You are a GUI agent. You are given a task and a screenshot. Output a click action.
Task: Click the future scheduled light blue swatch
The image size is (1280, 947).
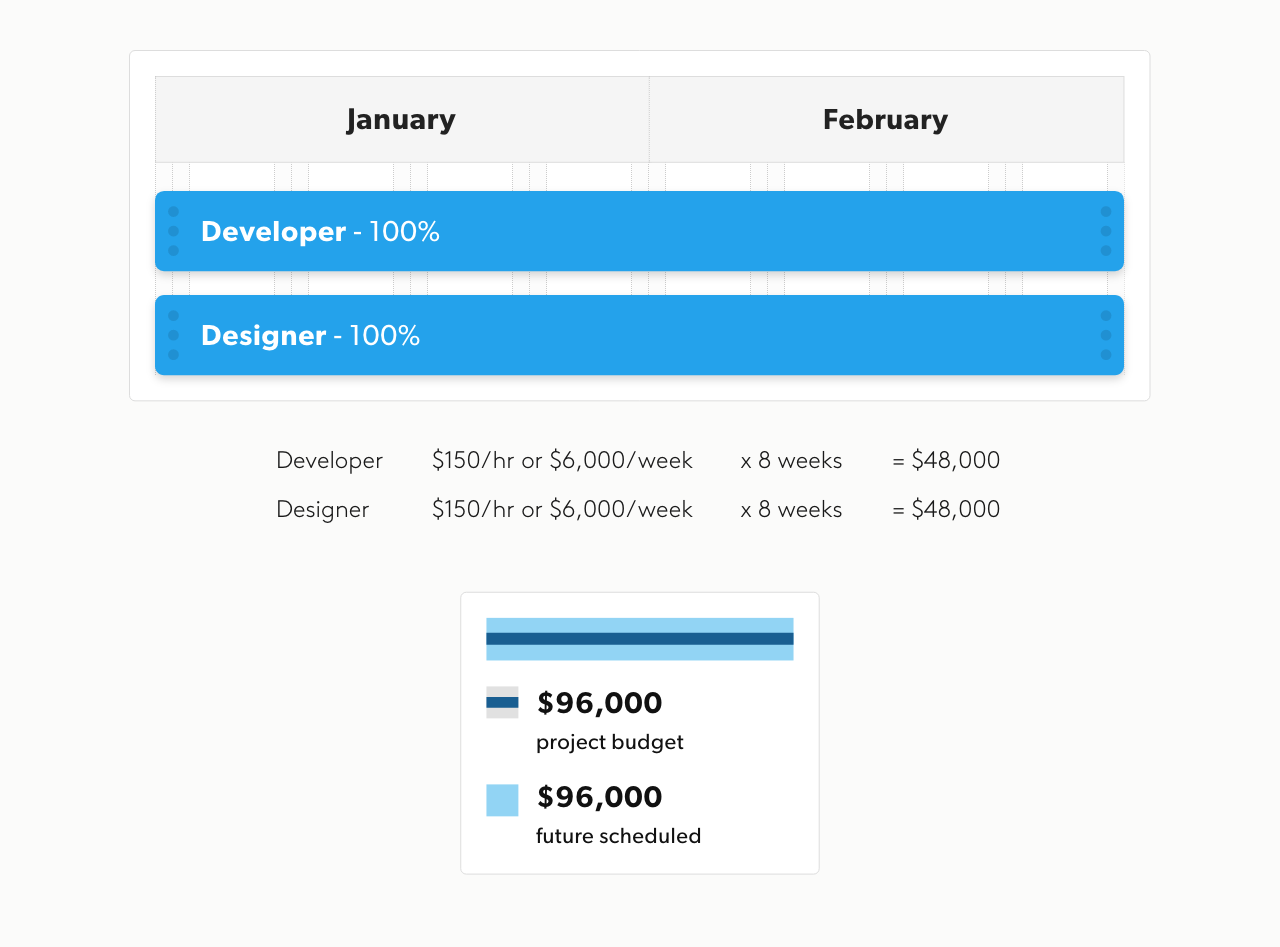[502, 800]
